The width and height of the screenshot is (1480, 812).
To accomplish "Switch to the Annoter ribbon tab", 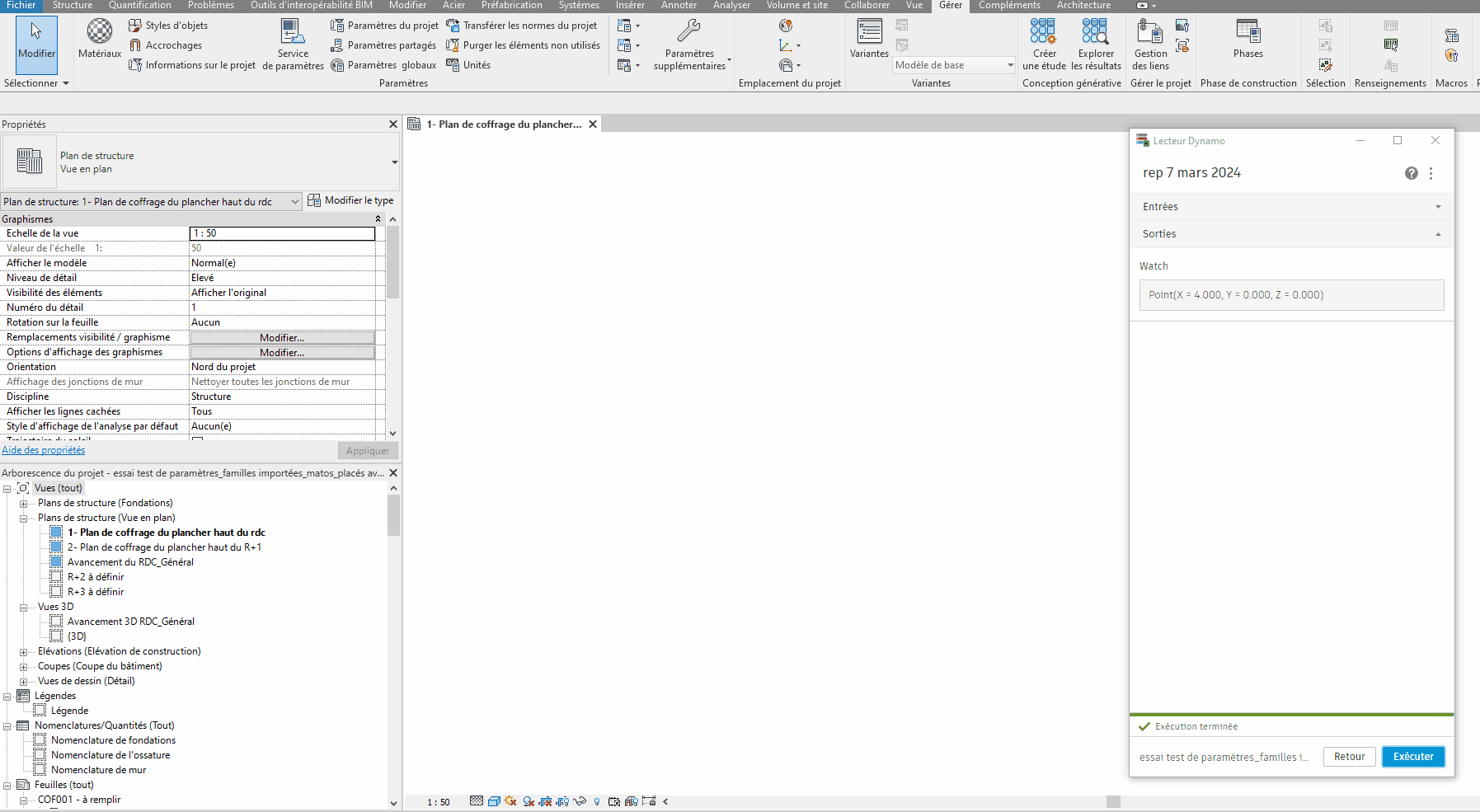I will [679, 5].
